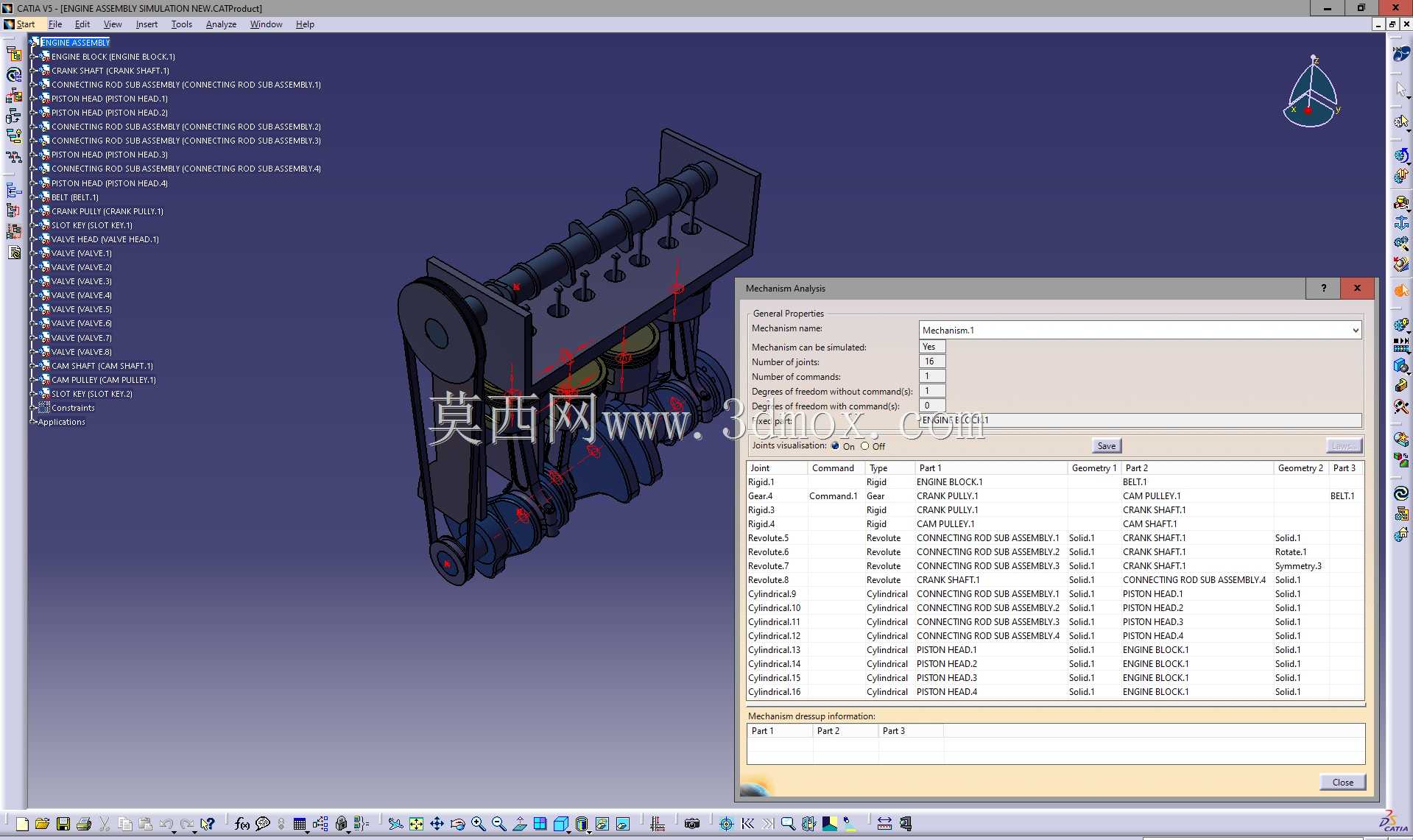1413x840 pixels.
Task: Expand the Applications tree node
Action: coord(33,422)
